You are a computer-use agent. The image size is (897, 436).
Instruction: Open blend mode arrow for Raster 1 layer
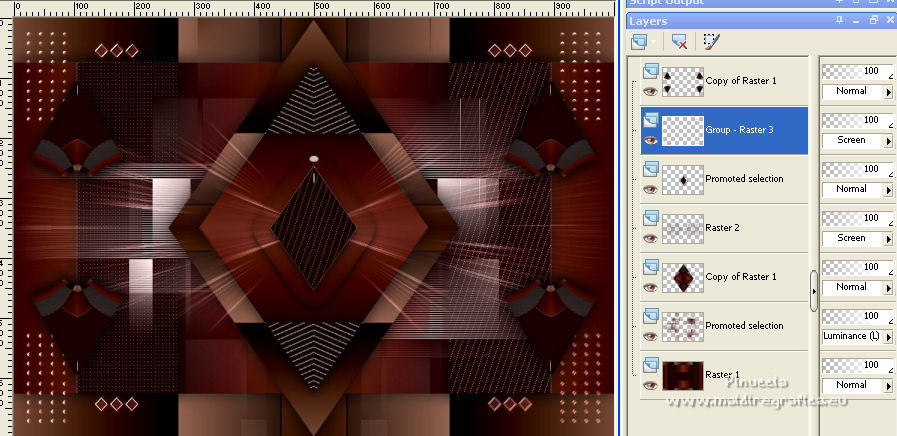(x=888, y=386)
